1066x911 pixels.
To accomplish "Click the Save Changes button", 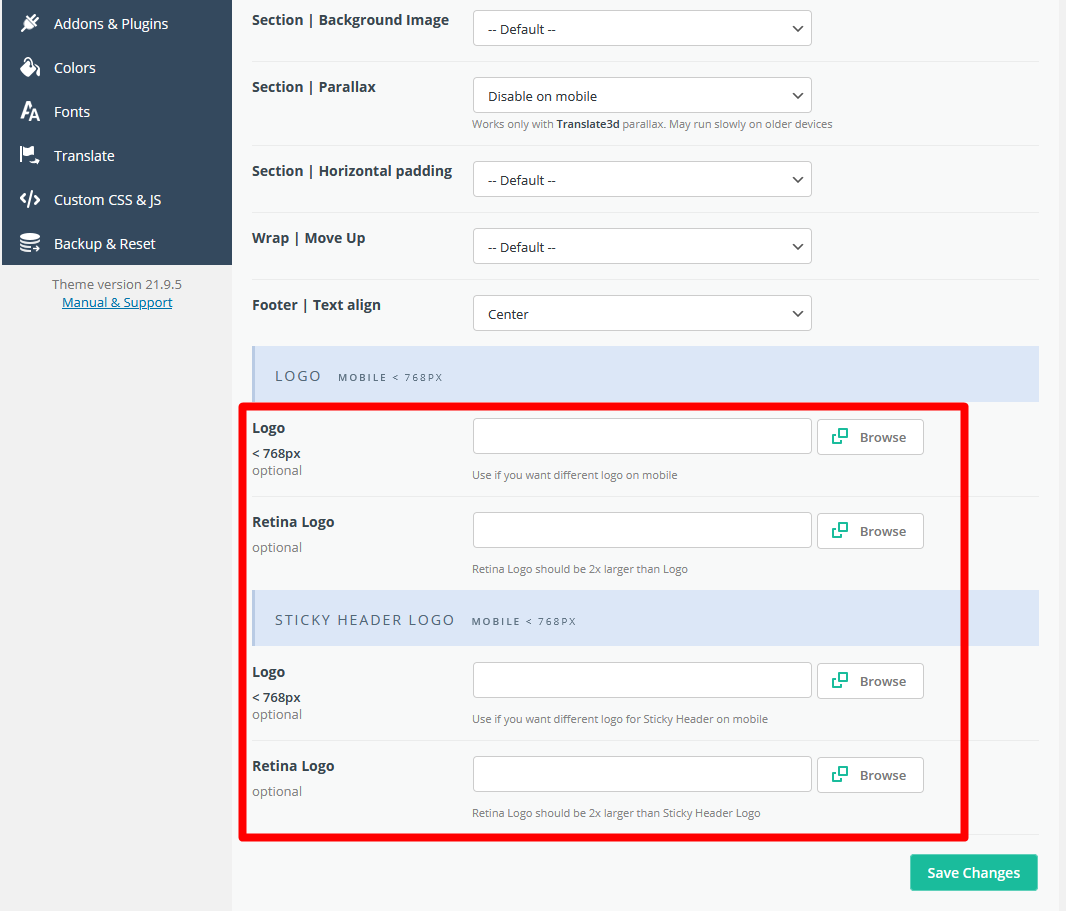I will tap(974, 872).
